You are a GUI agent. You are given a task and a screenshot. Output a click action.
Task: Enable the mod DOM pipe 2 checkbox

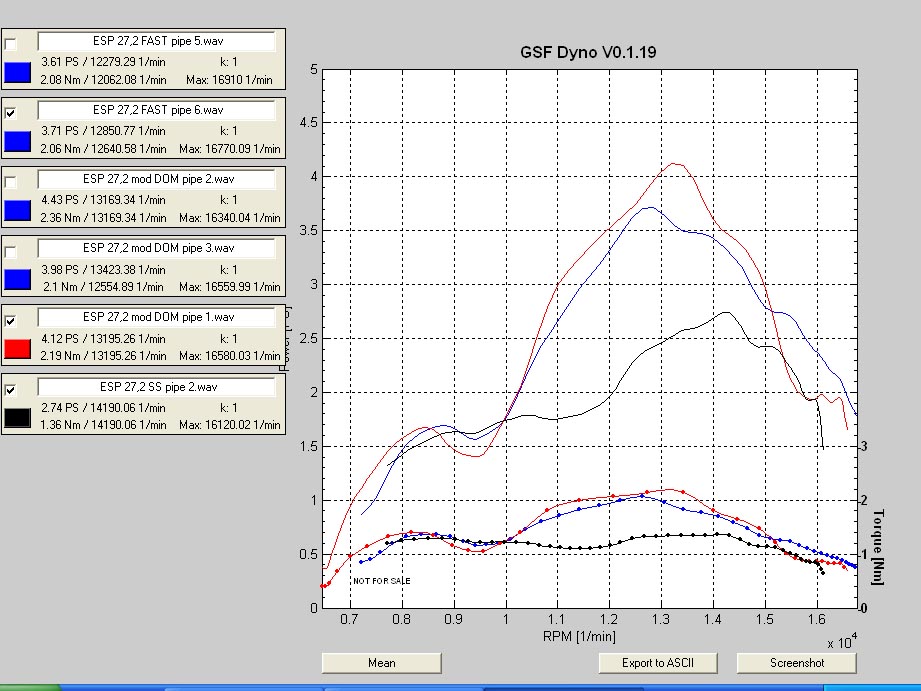point(11,182)
